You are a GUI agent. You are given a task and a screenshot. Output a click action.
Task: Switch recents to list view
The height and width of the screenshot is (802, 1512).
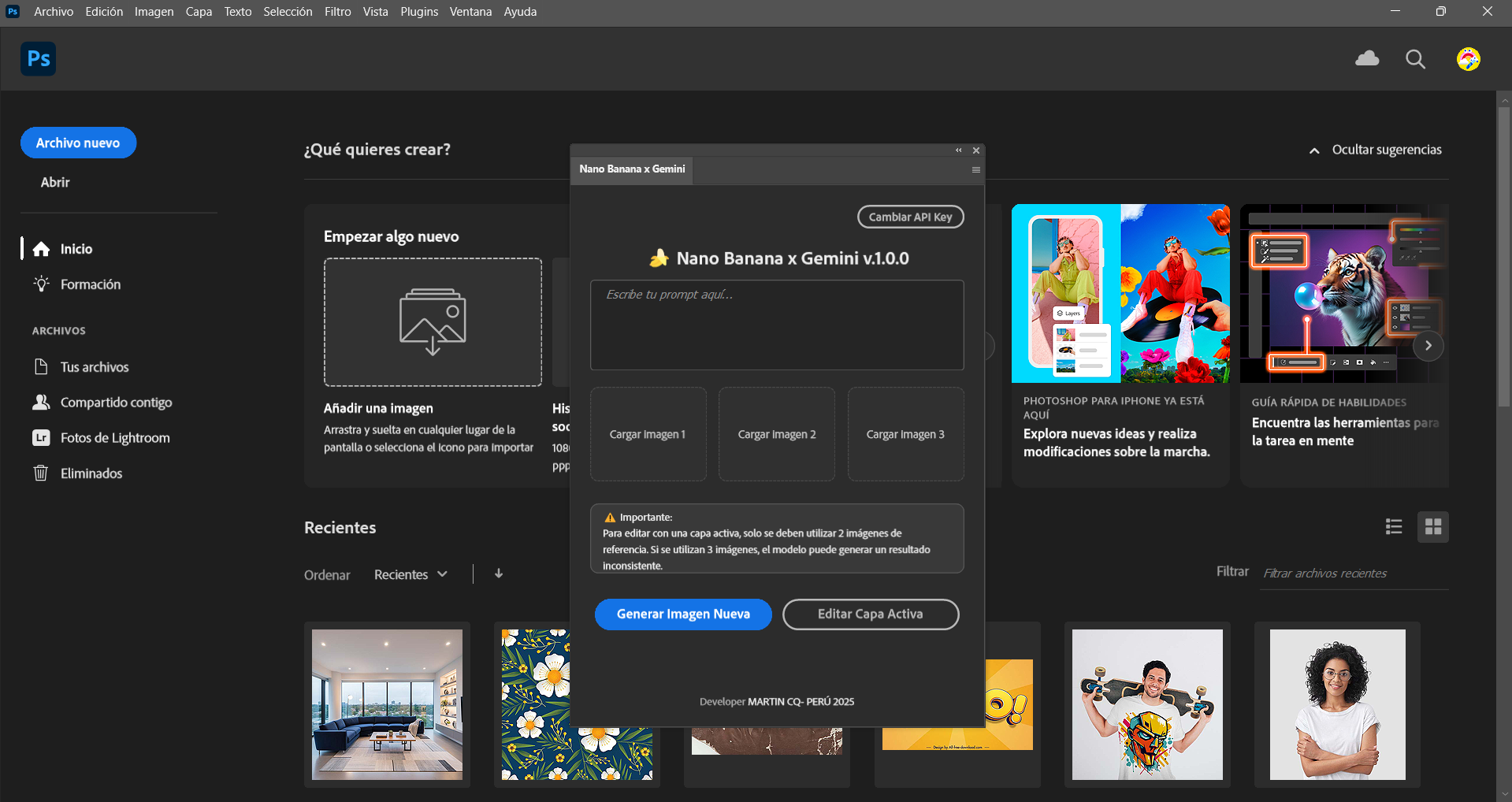click(1394, 527)
